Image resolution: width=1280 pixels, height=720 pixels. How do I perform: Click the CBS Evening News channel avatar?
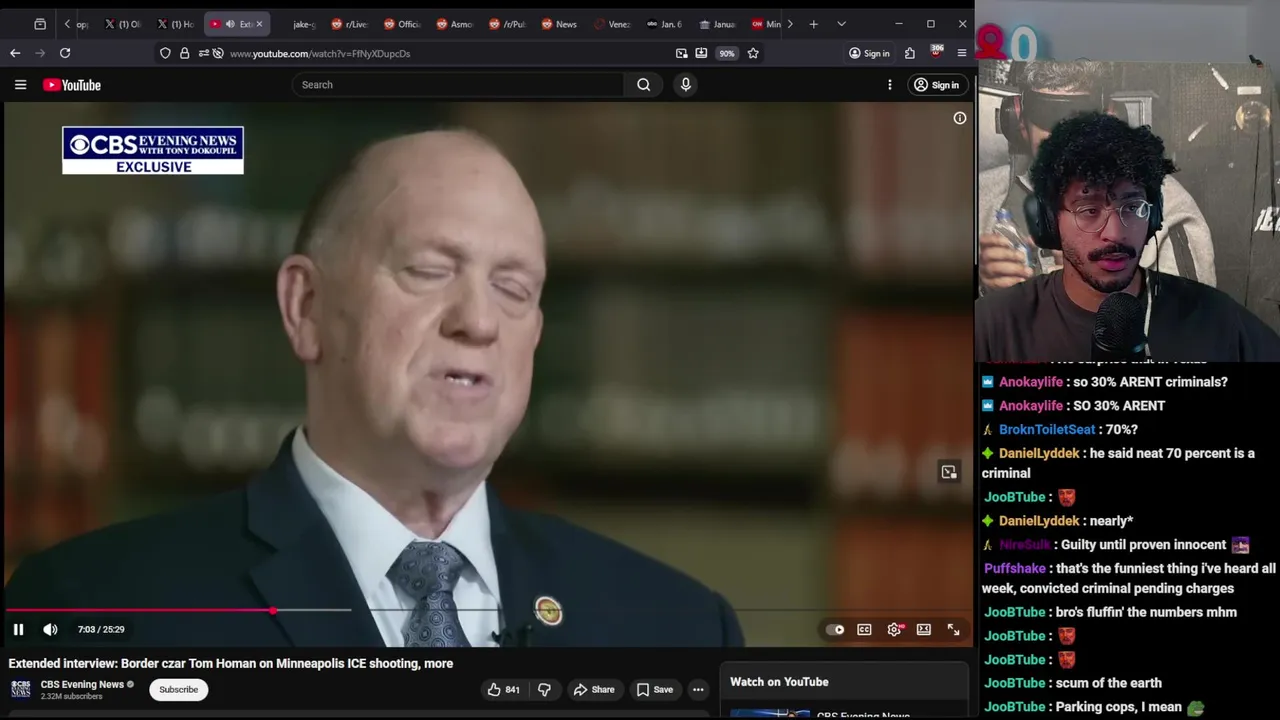pyautogui.click(x=21, y=689)
